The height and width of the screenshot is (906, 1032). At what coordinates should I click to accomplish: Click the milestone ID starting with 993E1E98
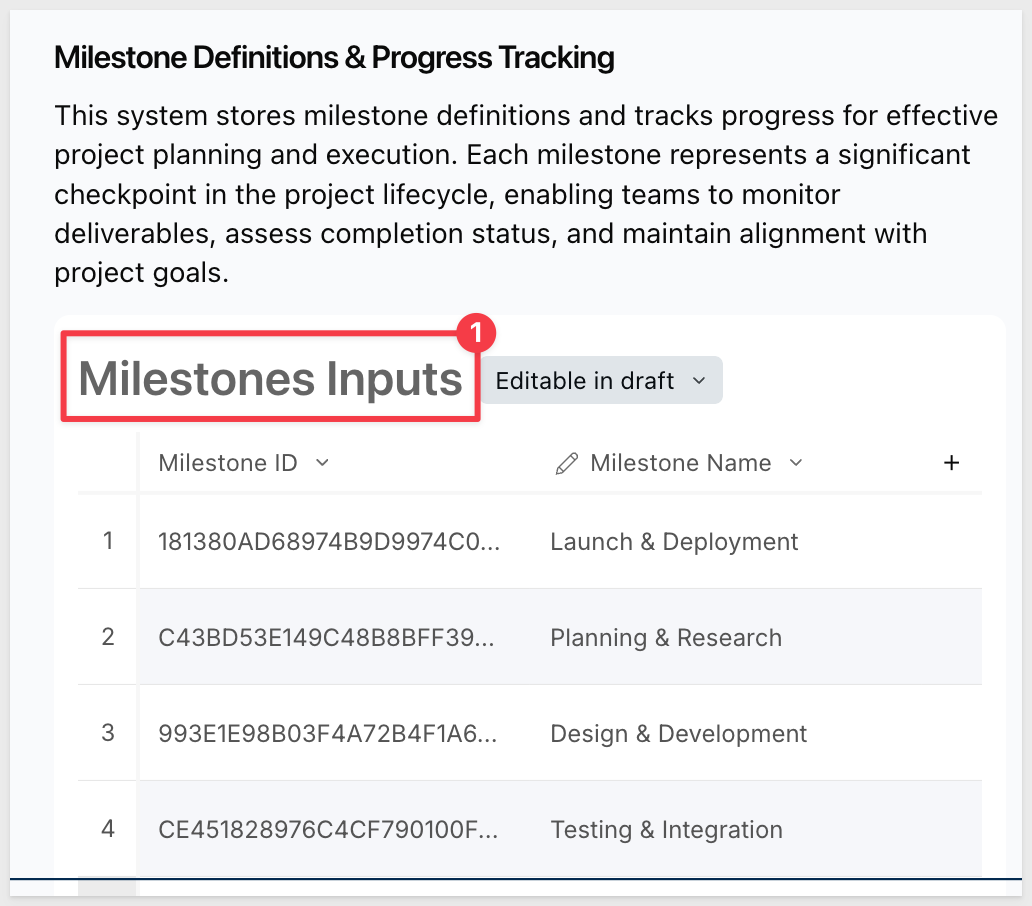point(328,734)
